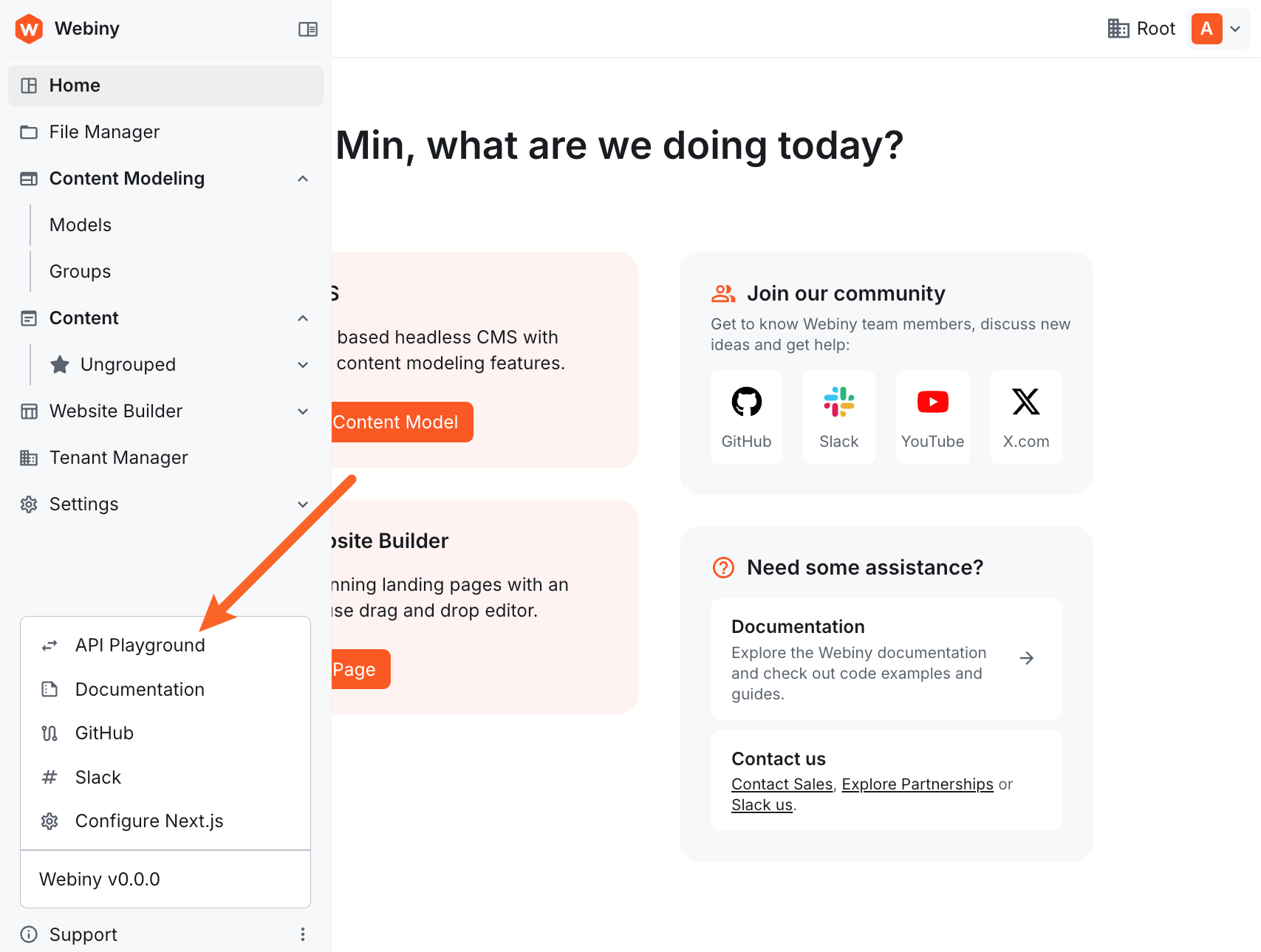
Task: Click the API Playground icon
Action: pyautogui.click(x=49, y=645)
